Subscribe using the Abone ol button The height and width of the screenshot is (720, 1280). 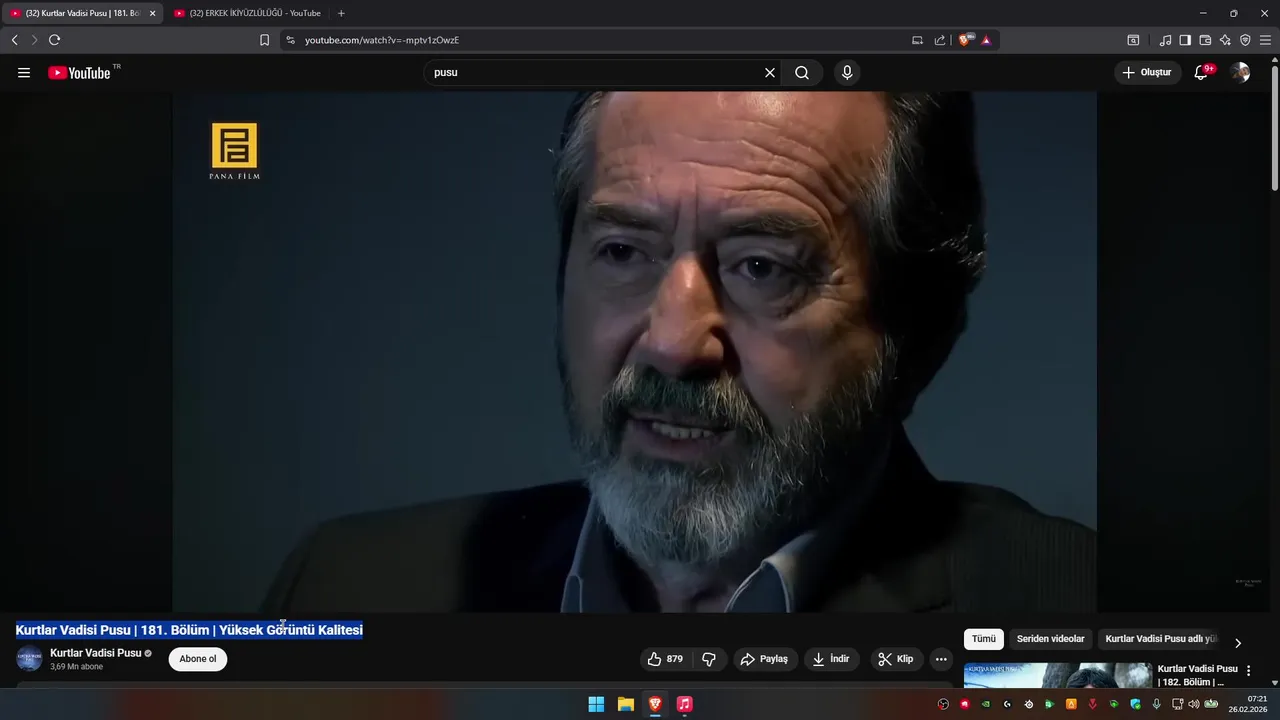(198, 659)
